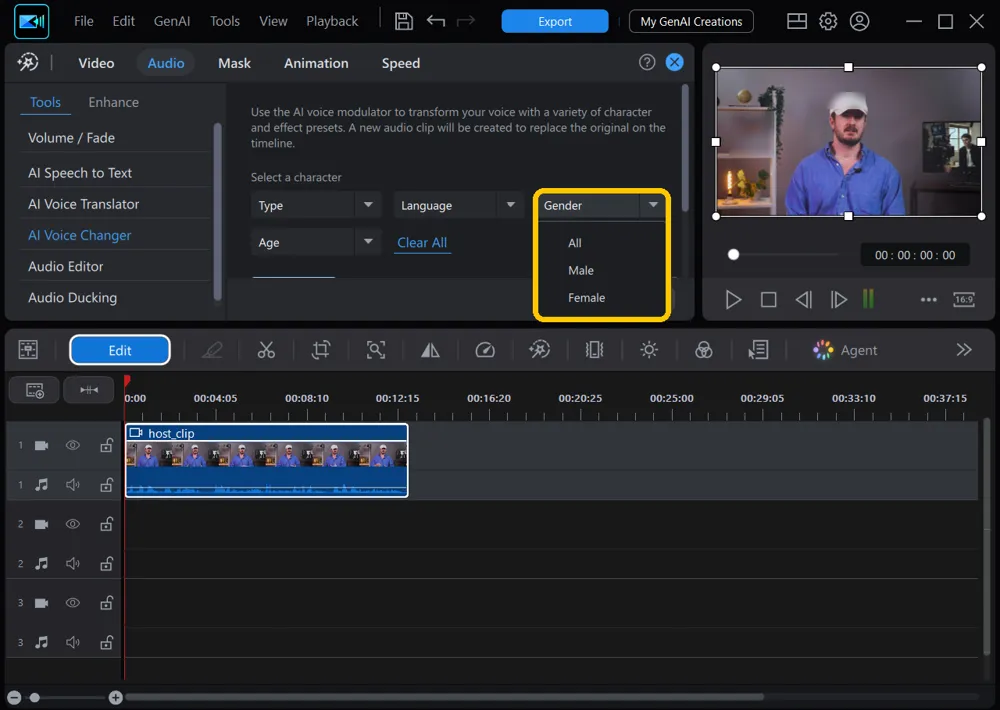Open My GenAI Creations
This screenshot has width=1000, height=710.
(x=691, y=21)
